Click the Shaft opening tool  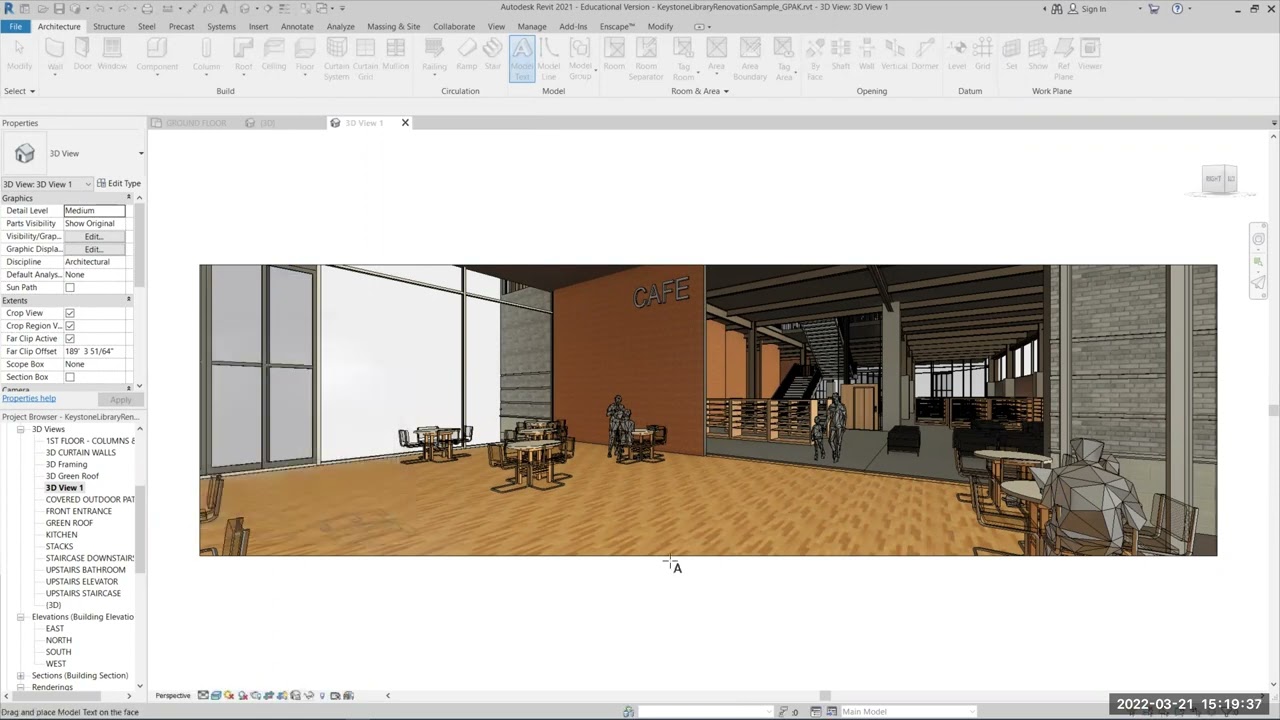[x=841, y=54]
